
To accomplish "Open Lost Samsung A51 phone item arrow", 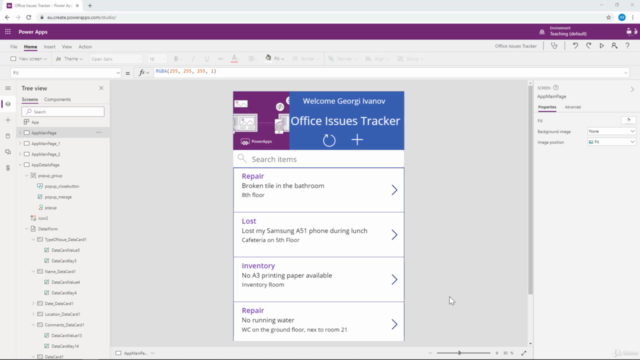I will [x=394, y=235].
